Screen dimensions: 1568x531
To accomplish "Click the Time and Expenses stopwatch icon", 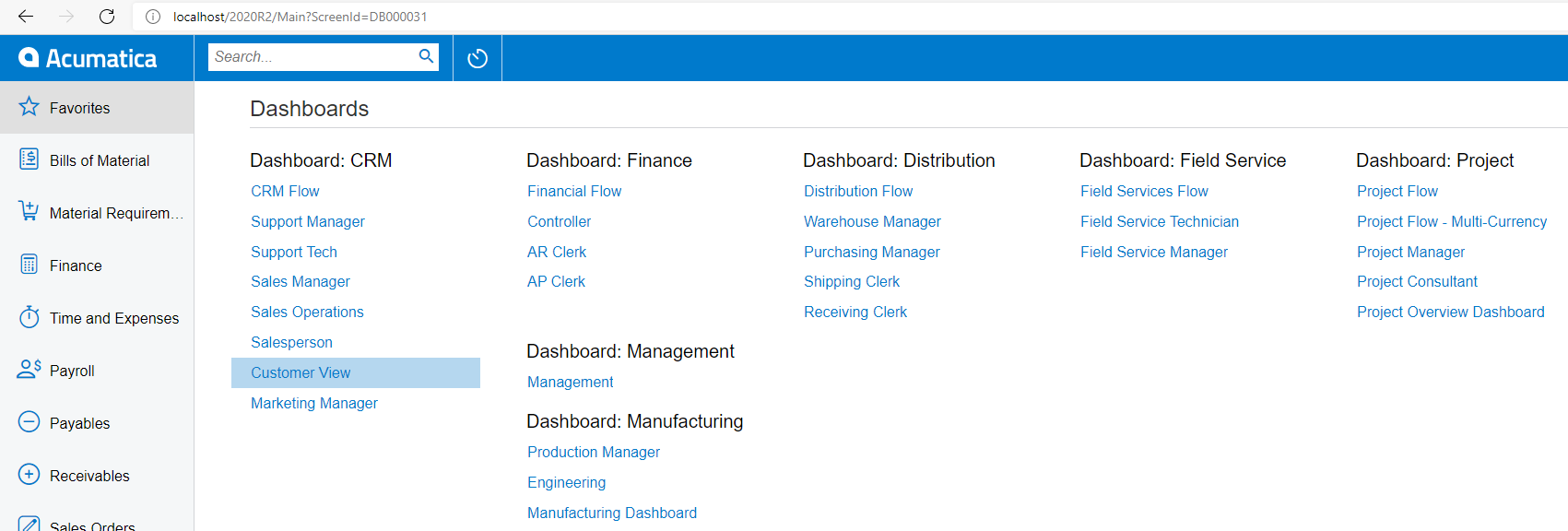I will click(x=29, y=317).
